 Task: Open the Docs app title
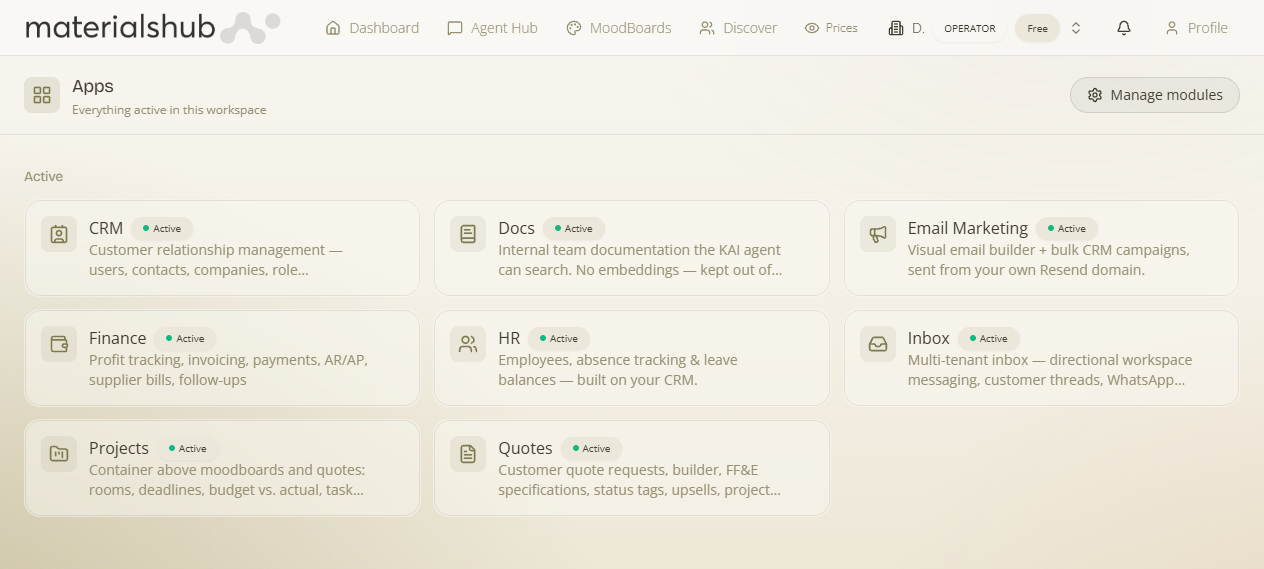pyautogui.click(x=517, y=228)
